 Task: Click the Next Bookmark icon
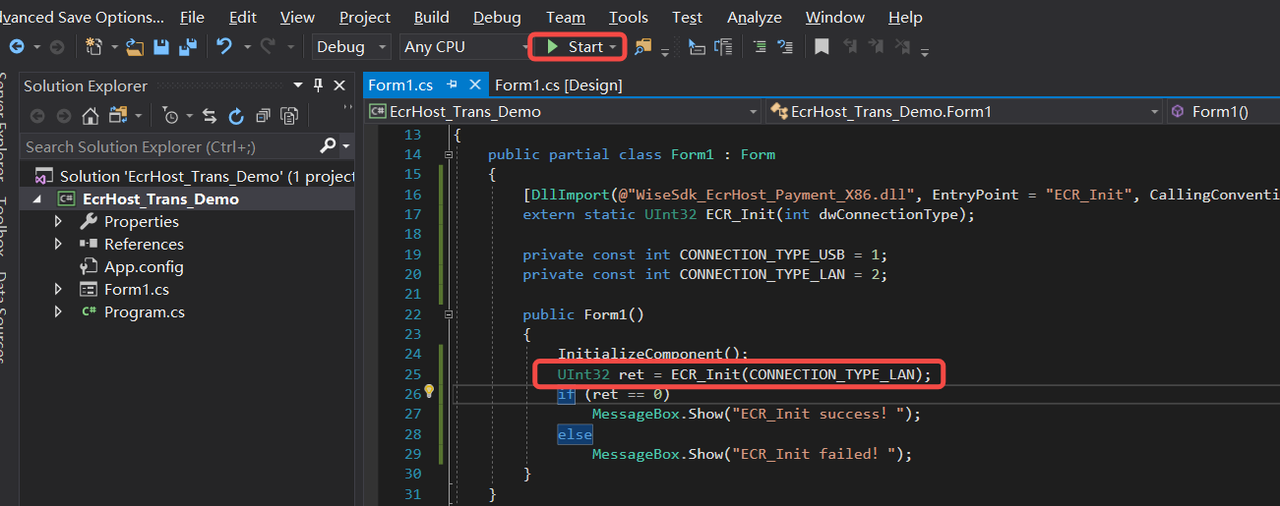877,47
